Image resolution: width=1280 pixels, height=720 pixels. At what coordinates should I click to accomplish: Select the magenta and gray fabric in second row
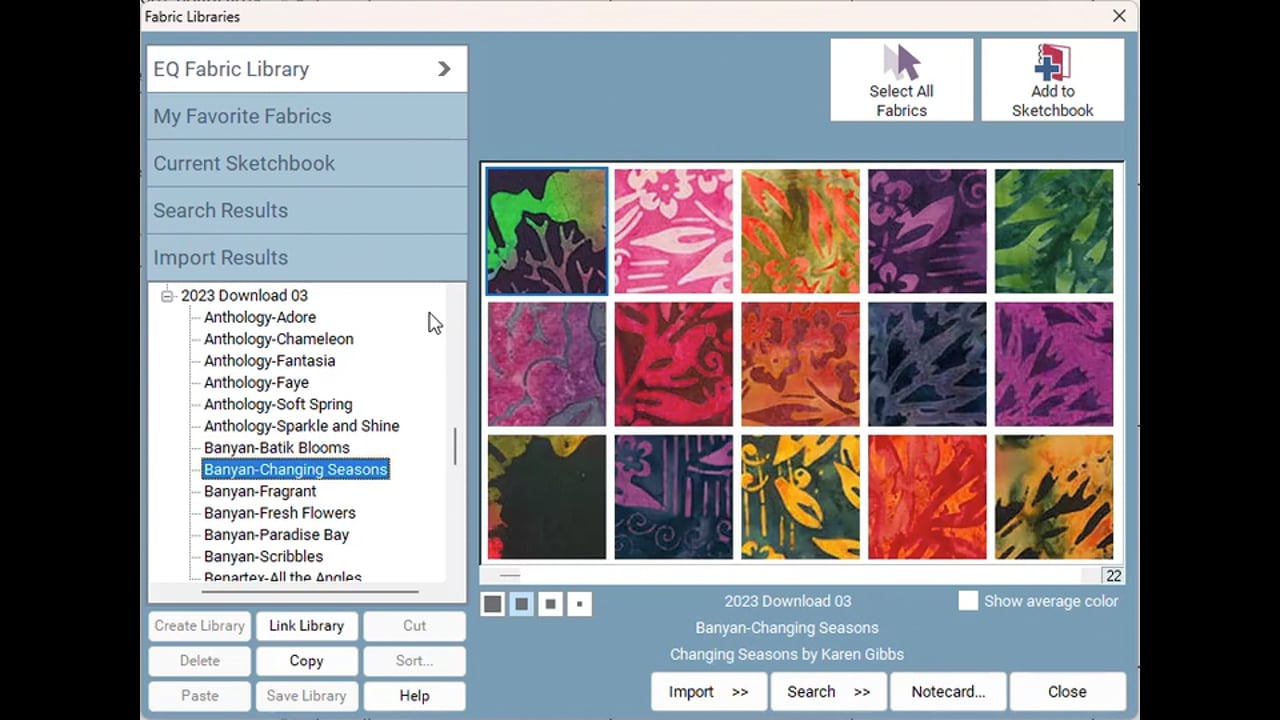(547, 365)
